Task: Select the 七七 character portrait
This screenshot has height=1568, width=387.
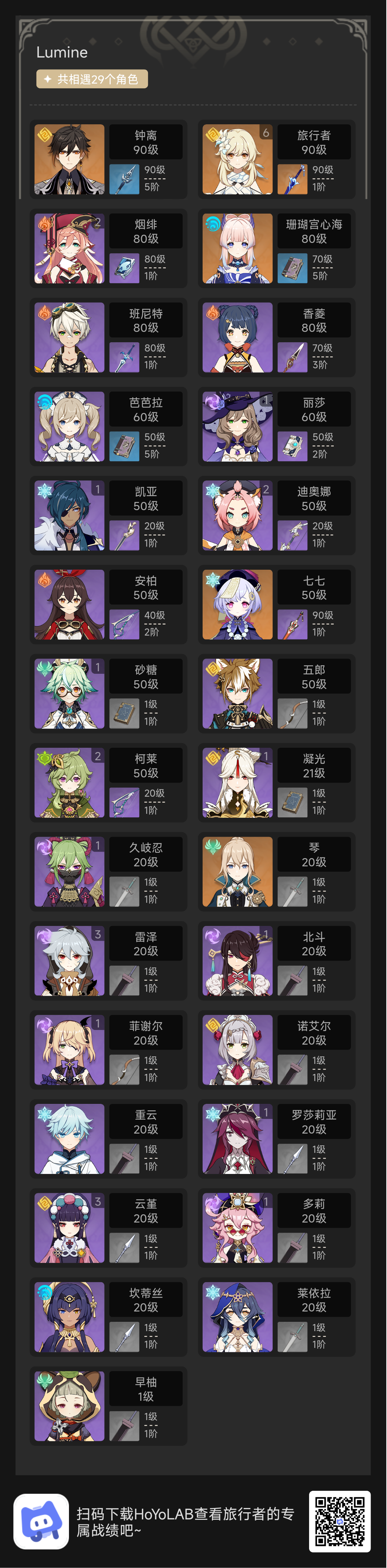Action: click(x=237, y=604)
